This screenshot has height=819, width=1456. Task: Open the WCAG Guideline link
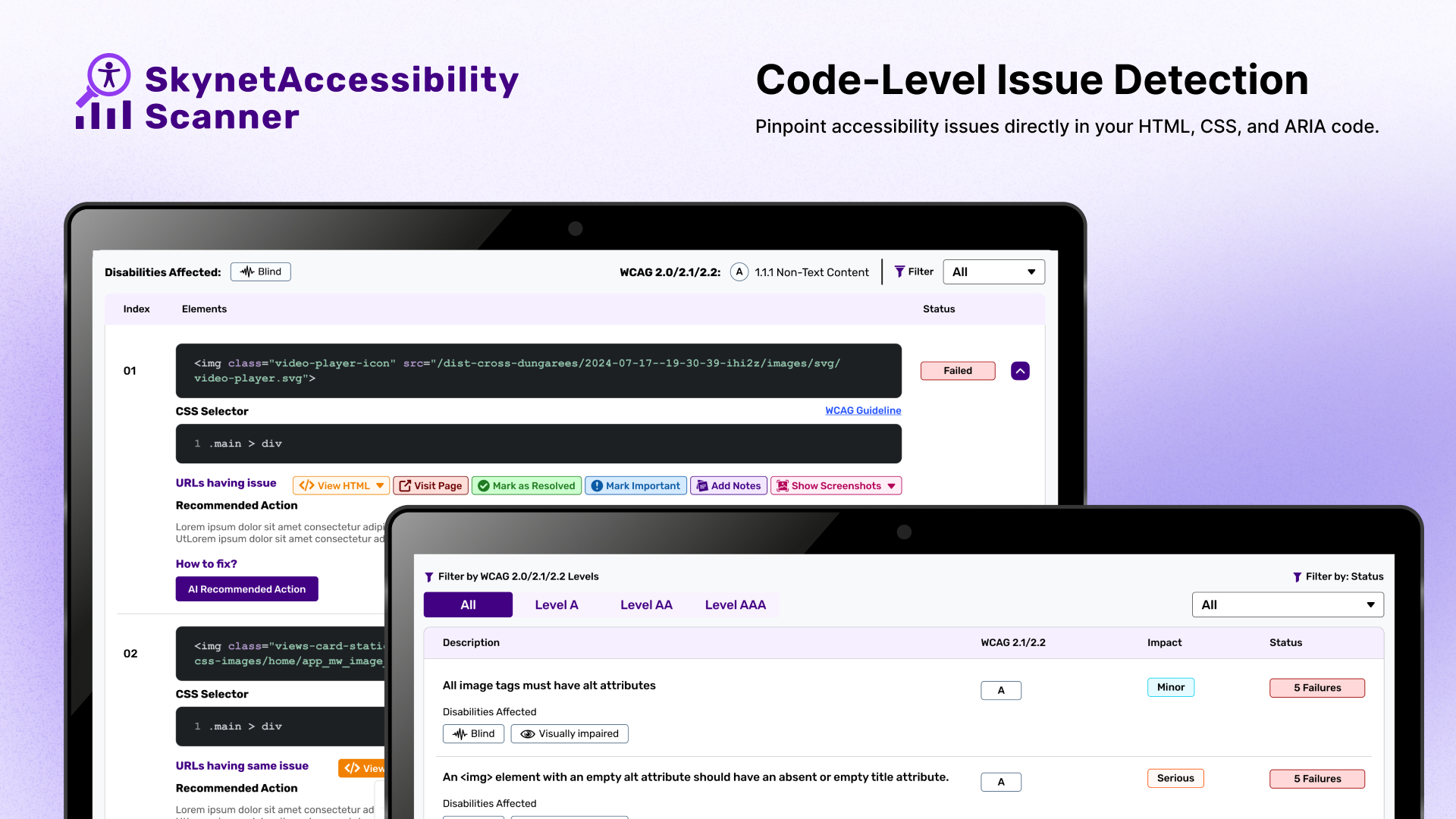click(x=863, y=410)
